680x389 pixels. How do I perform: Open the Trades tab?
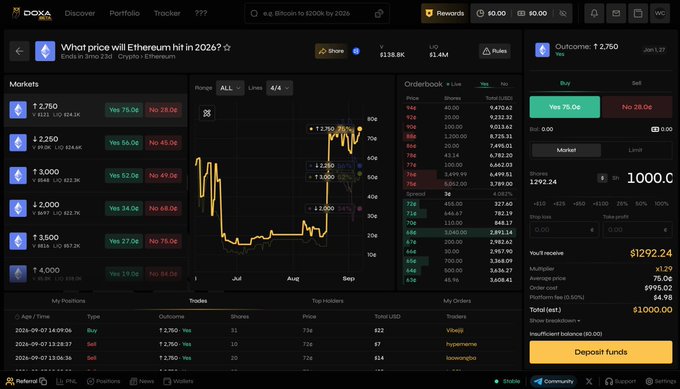point(198,301)
